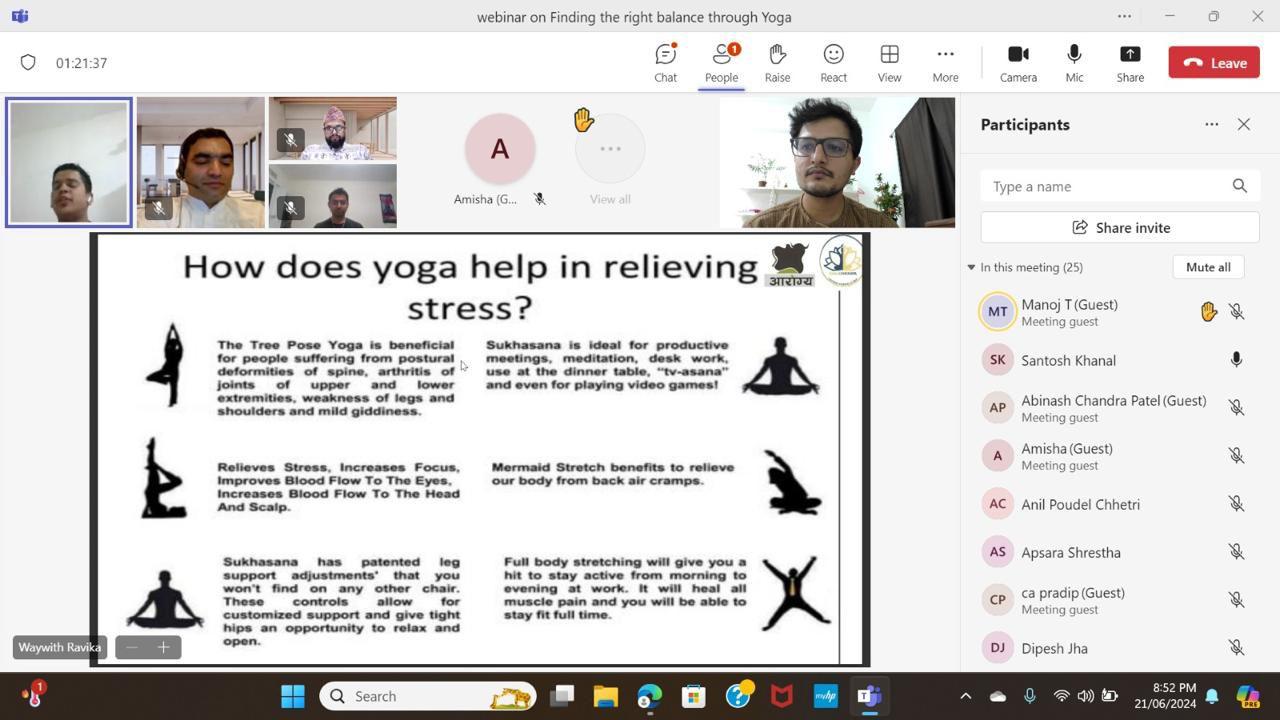Screen dimensions: 1280x720
Task: Zoom in on shared slide
Action: [163, 647]
